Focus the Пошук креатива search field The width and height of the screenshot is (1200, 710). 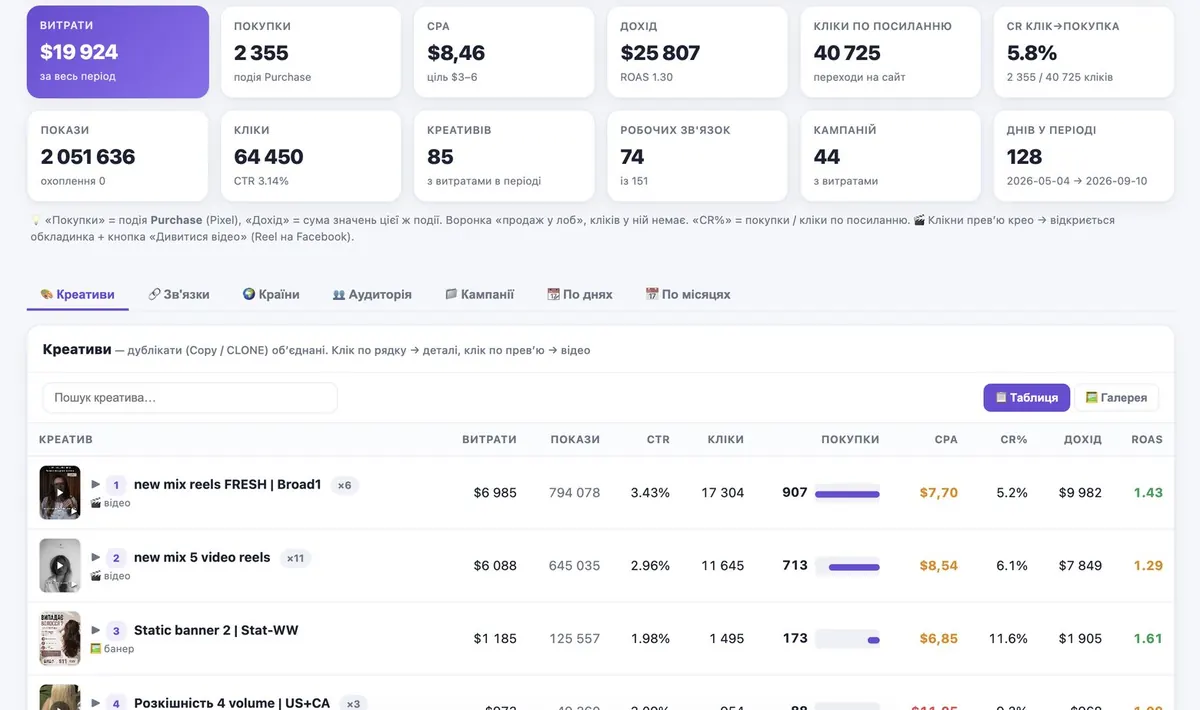190,397
